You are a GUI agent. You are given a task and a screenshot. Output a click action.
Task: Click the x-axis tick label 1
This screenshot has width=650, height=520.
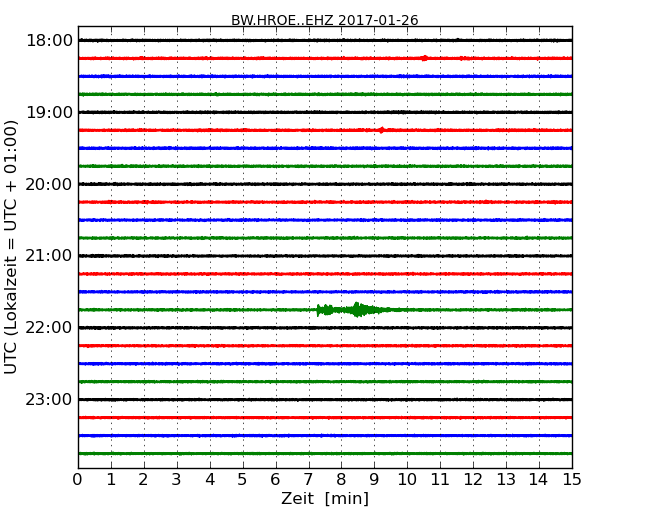[111, 479]
